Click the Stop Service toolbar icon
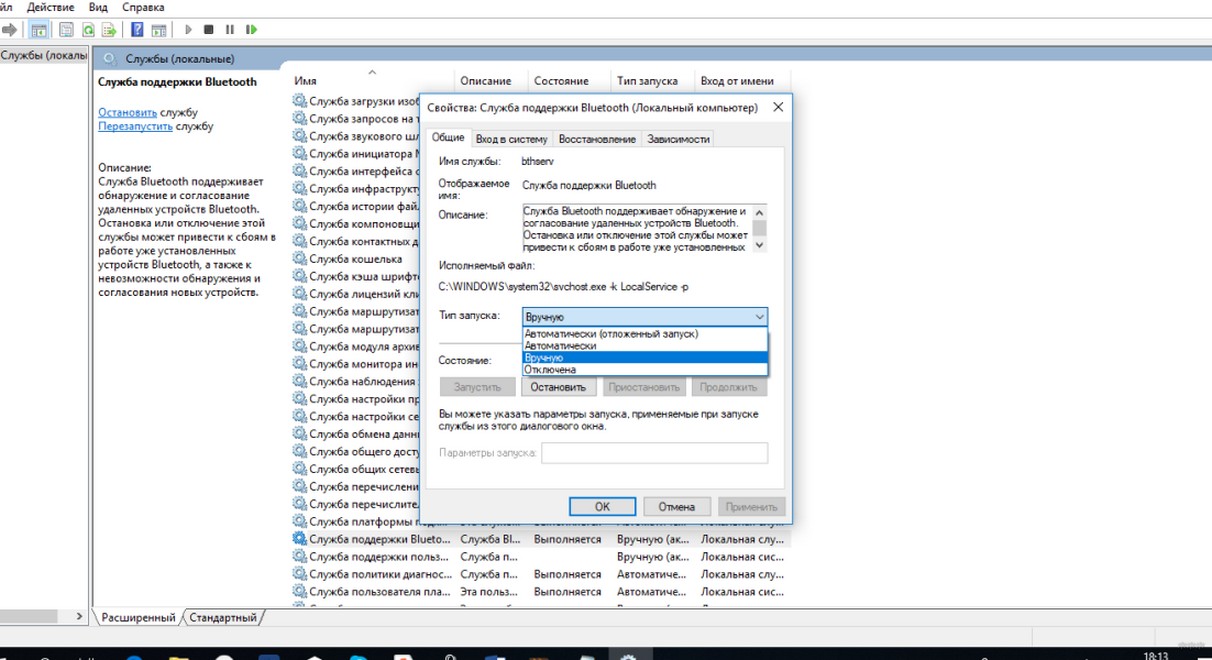This screenshot has height=660, width=1212. pyautogui.click(x=209, y=30)
